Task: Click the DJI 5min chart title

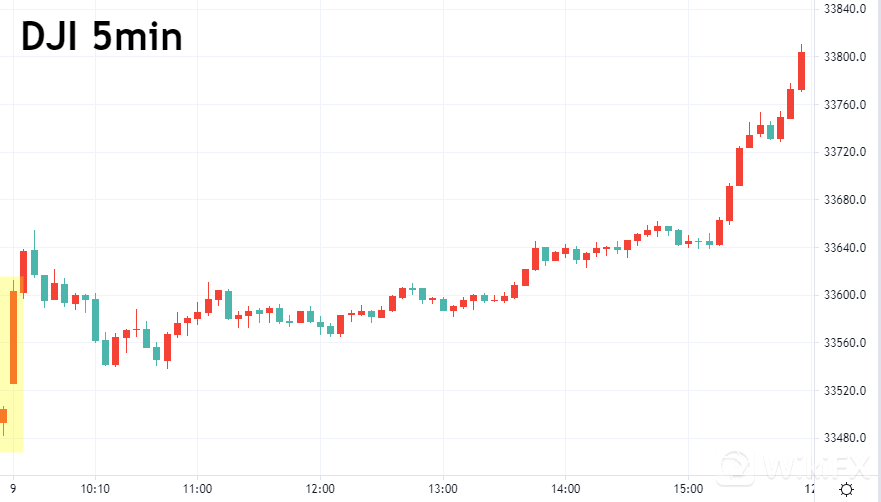Action: (x=102, y=37)
